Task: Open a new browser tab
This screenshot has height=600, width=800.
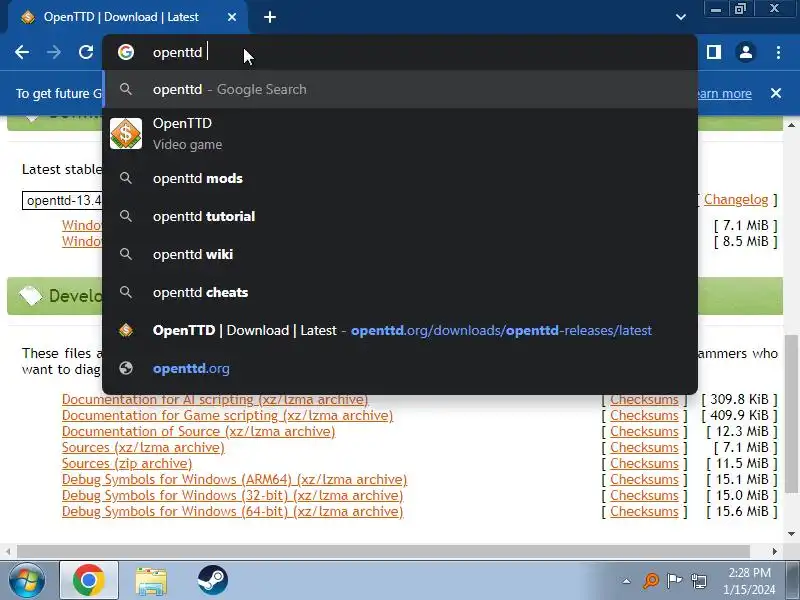Action: [270, 17]
